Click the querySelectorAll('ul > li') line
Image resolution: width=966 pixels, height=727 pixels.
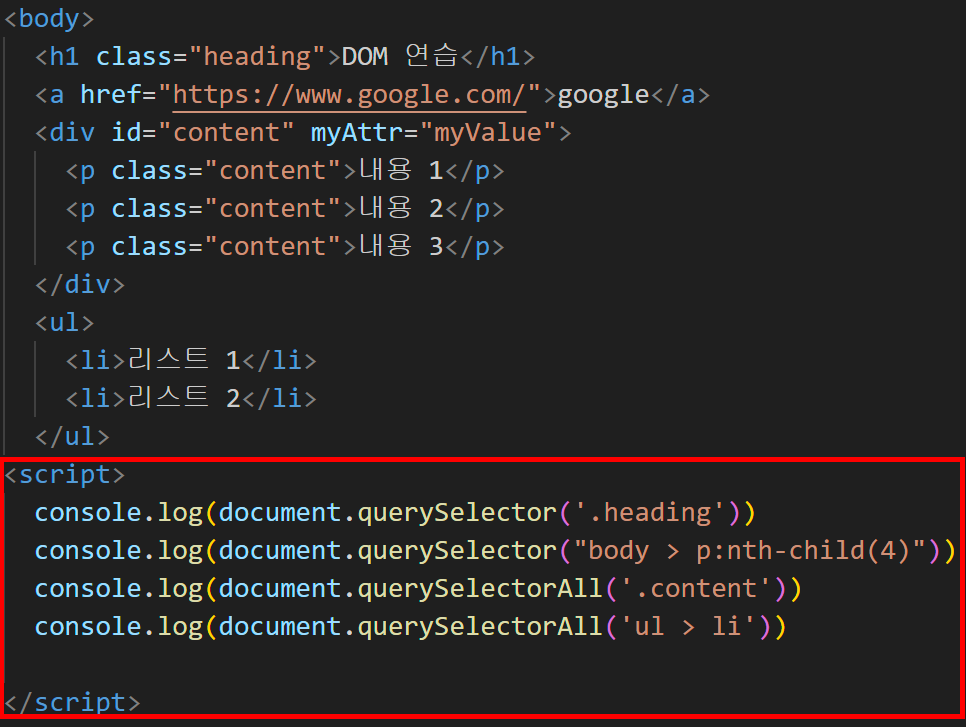[x=411, y=627]
